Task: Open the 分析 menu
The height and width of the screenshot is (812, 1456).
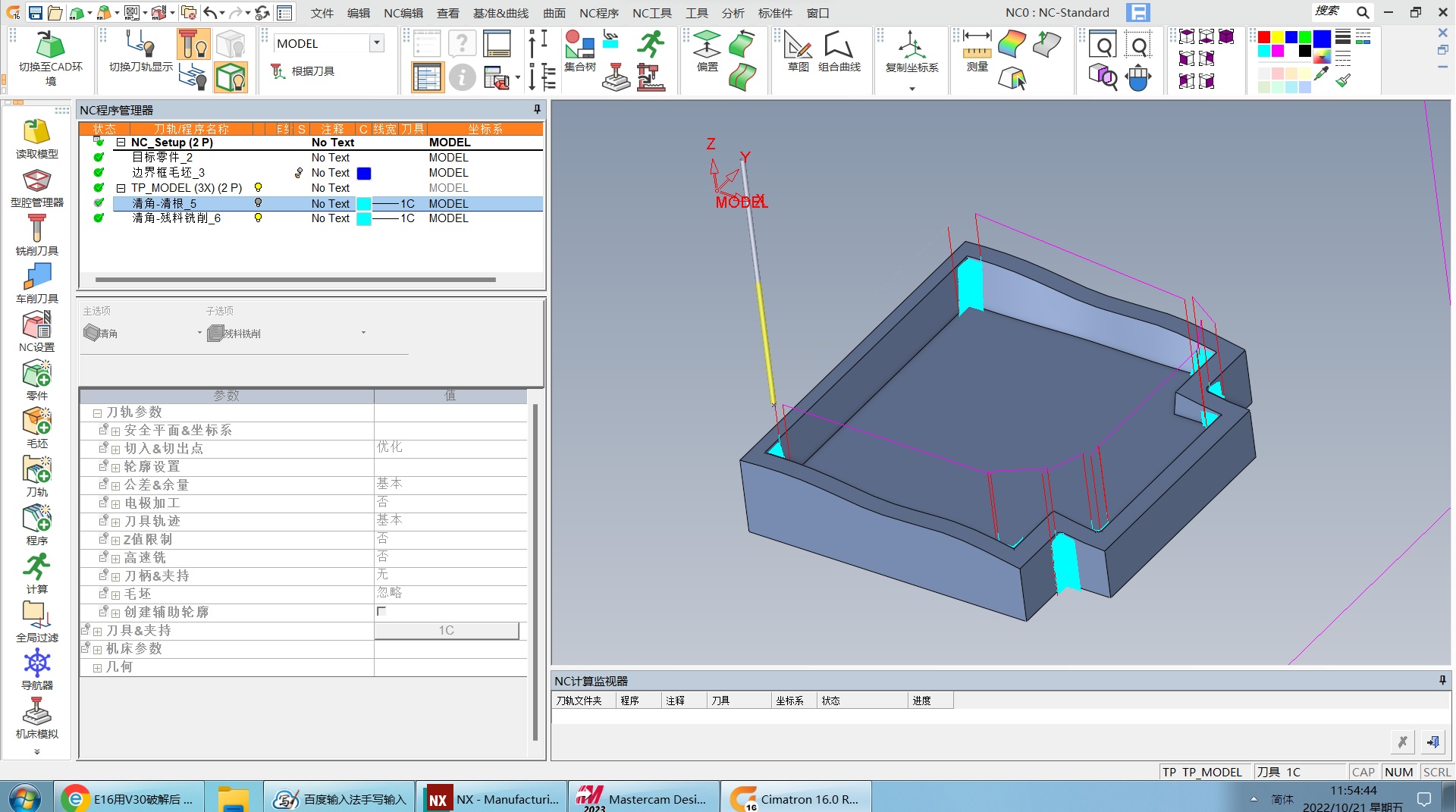Action: pos(733,13)
